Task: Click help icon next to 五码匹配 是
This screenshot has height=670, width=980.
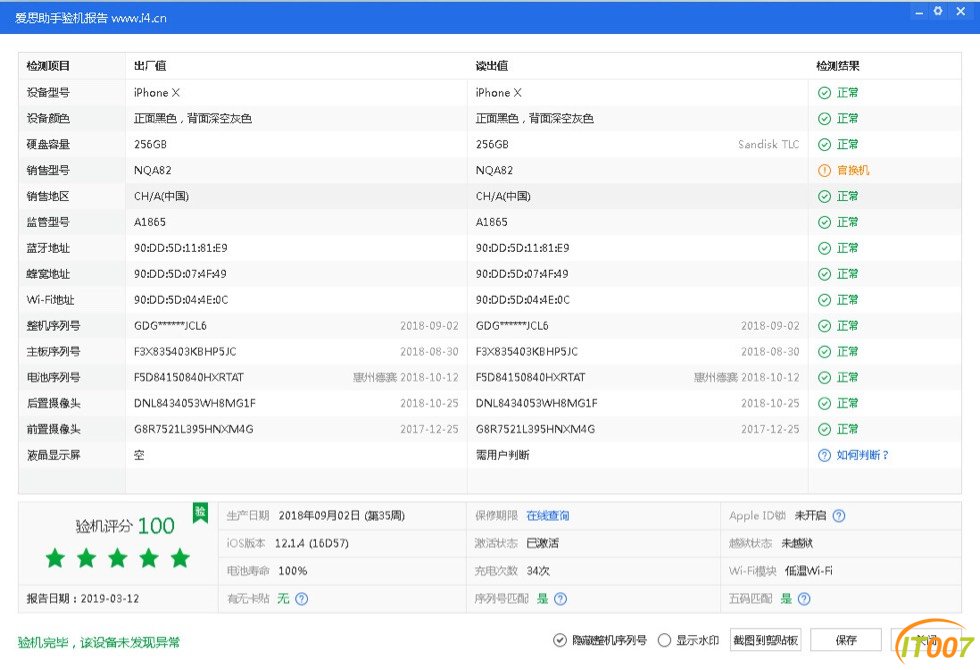Action: (x=804, y=599)
